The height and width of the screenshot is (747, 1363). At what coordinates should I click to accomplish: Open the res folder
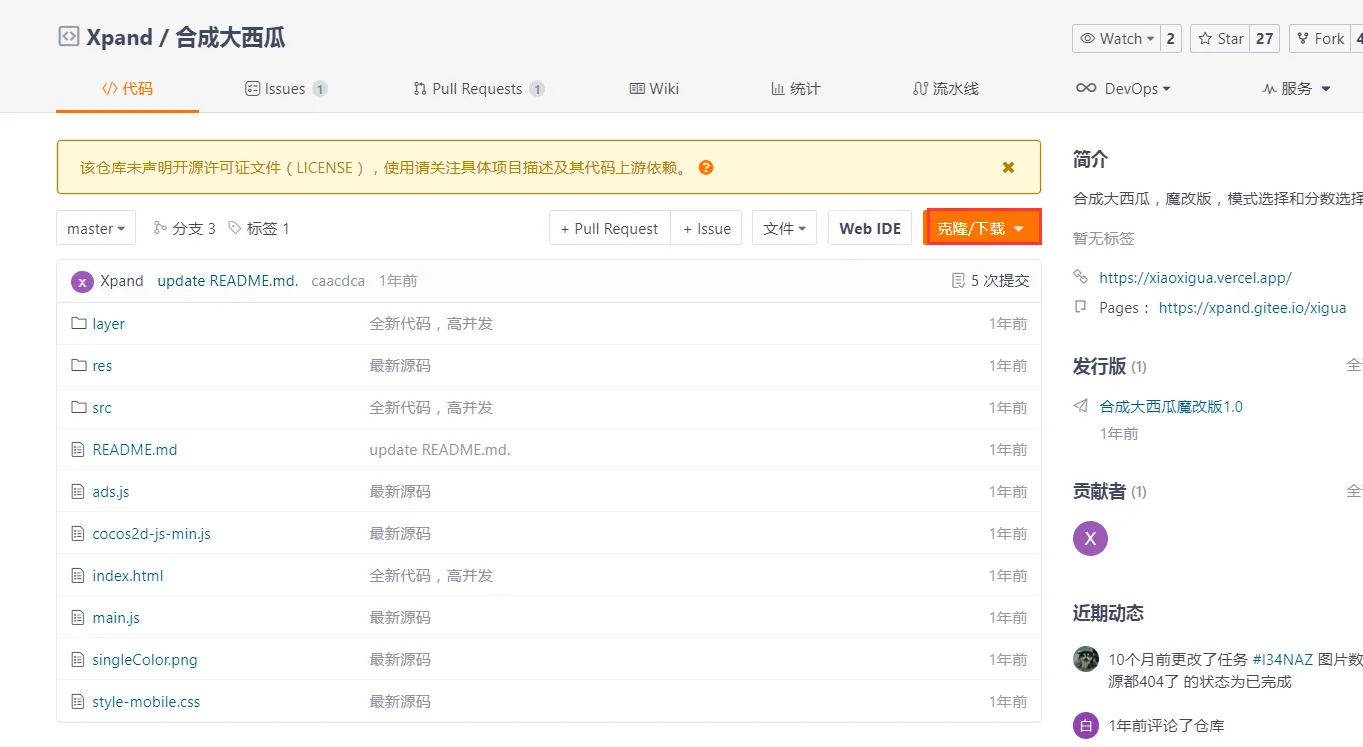coord(102,366)
